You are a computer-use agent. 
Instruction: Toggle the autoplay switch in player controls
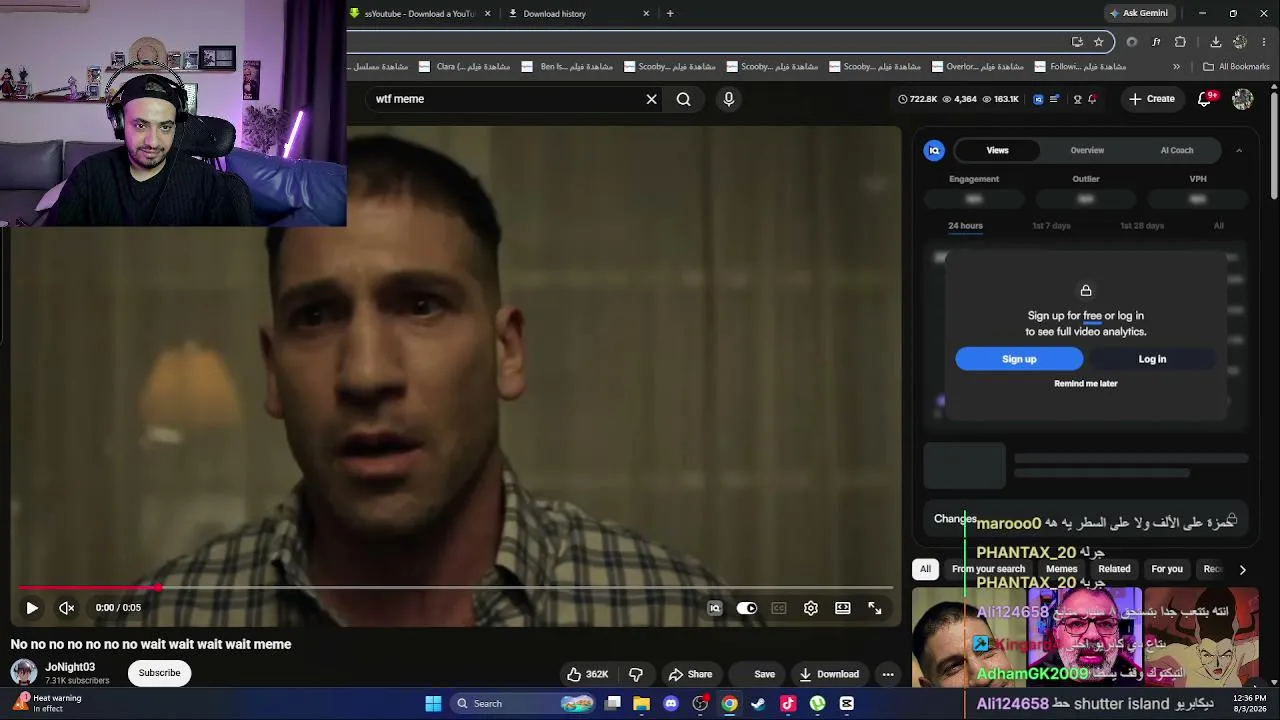click(x=747, y=608)
